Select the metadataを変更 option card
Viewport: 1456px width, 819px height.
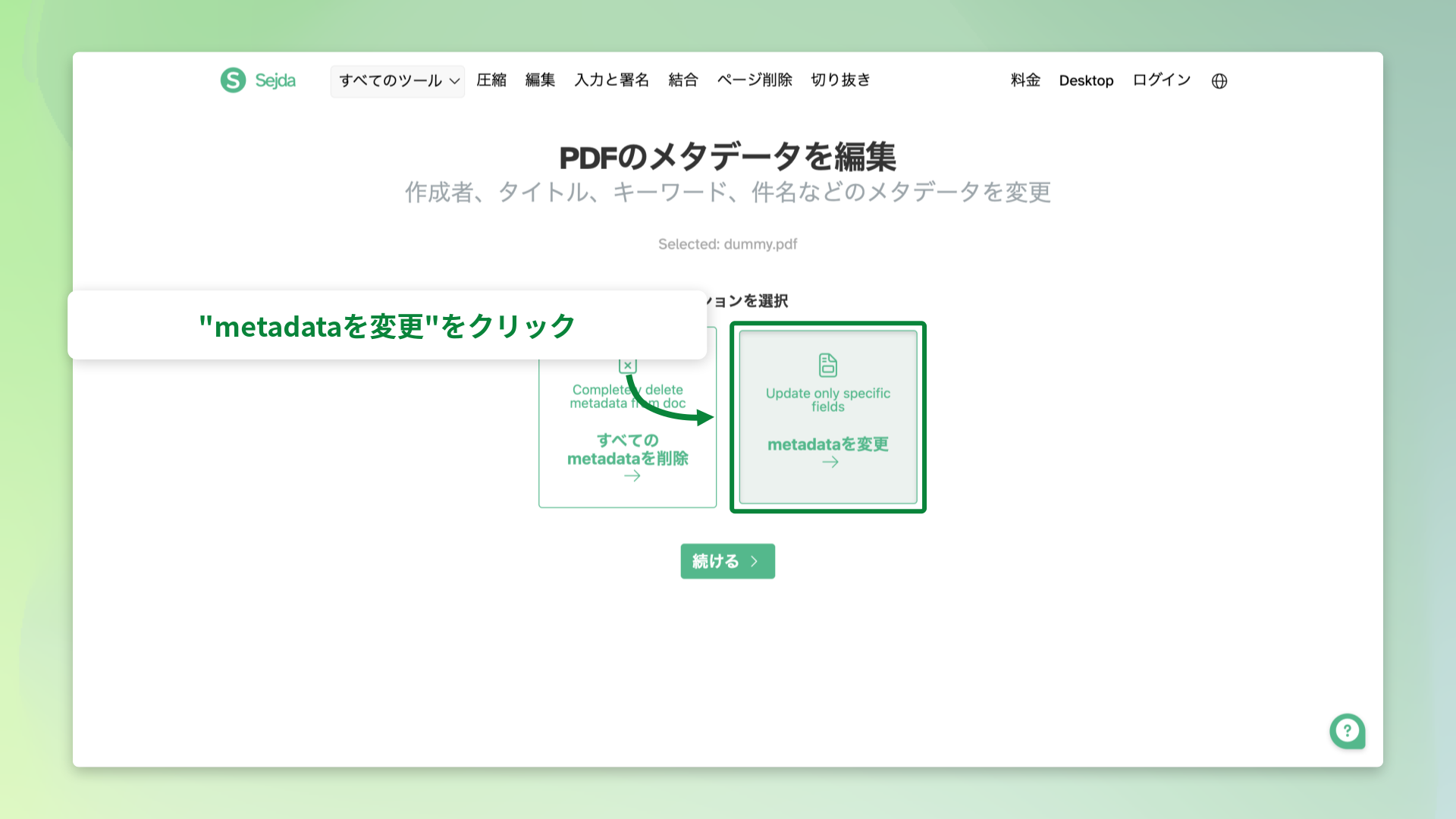(827, 417)
